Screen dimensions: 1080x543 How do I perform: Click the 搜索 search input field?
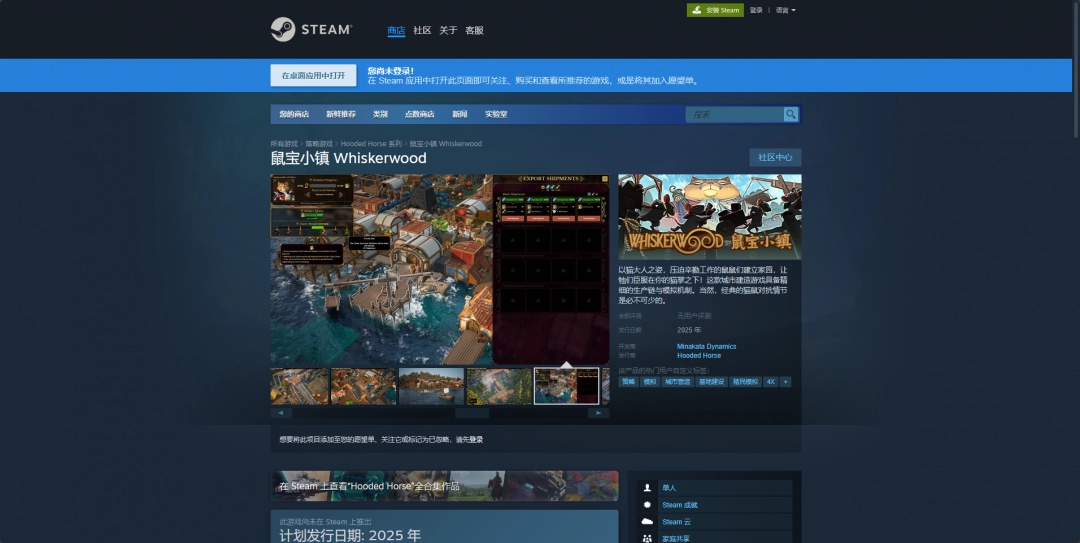735,115
